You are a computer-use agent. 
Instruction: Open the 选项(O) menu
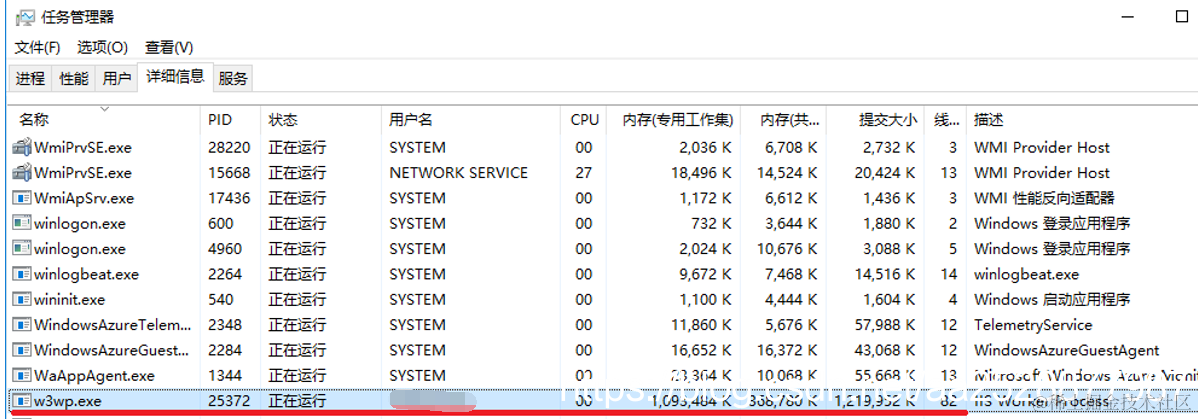[x=102, y=47]
